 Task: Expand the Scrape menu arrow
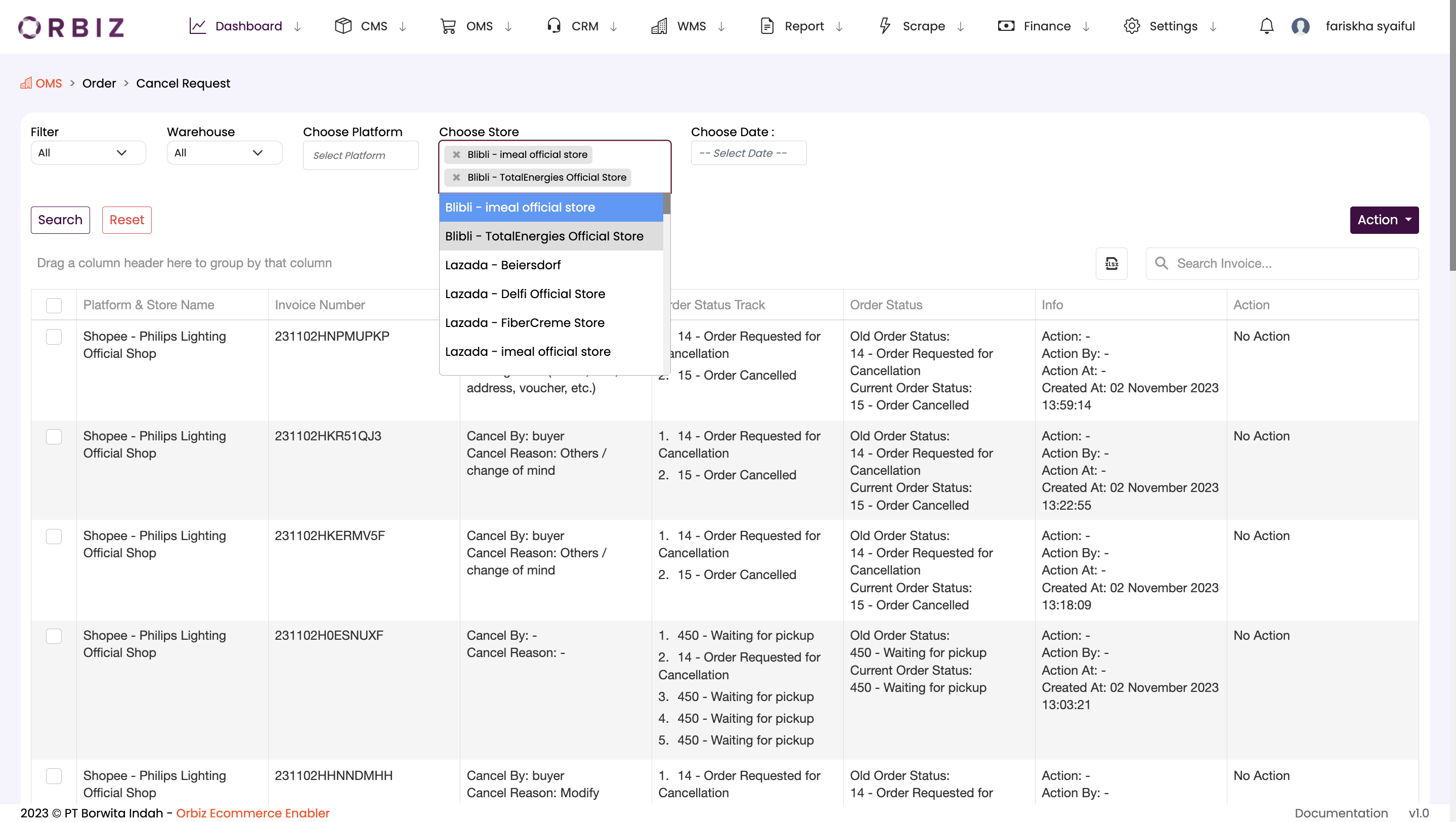click(960, 26)
